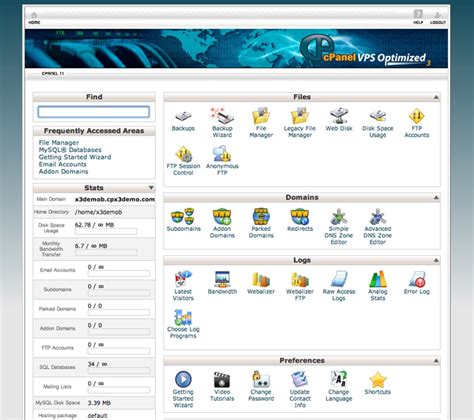Open File Manager in Files section

(261, 123)
